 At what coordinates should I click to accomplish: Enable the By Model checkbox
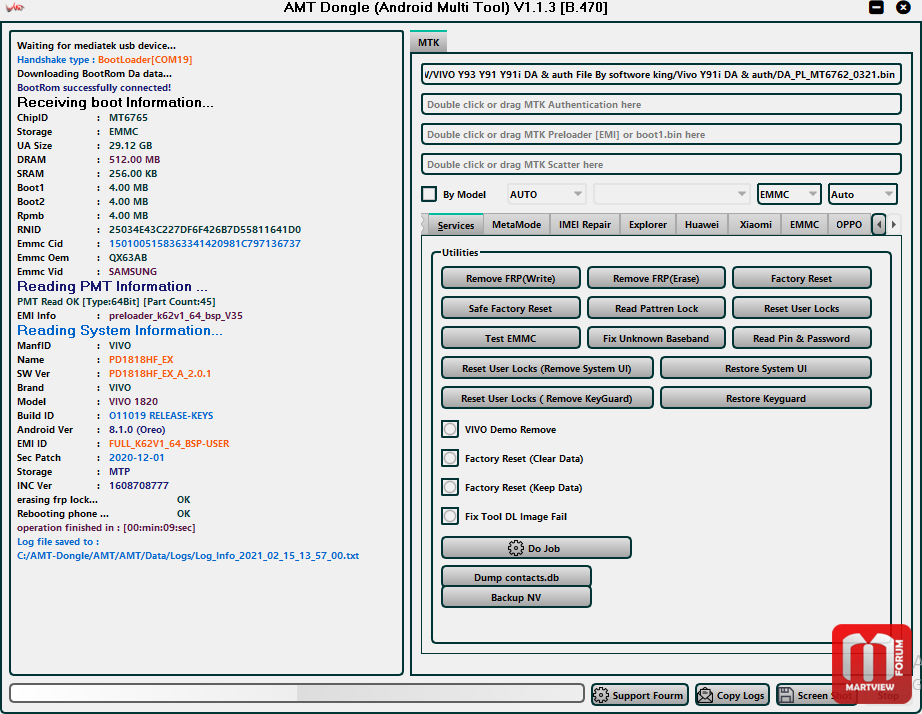[x=429, y=194]
